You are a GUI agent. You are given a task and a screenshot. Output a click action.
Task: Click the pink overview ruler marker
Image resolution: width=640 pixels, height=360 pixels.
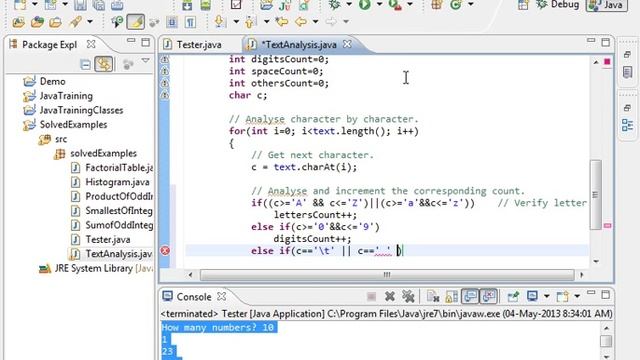coord(607,225)
